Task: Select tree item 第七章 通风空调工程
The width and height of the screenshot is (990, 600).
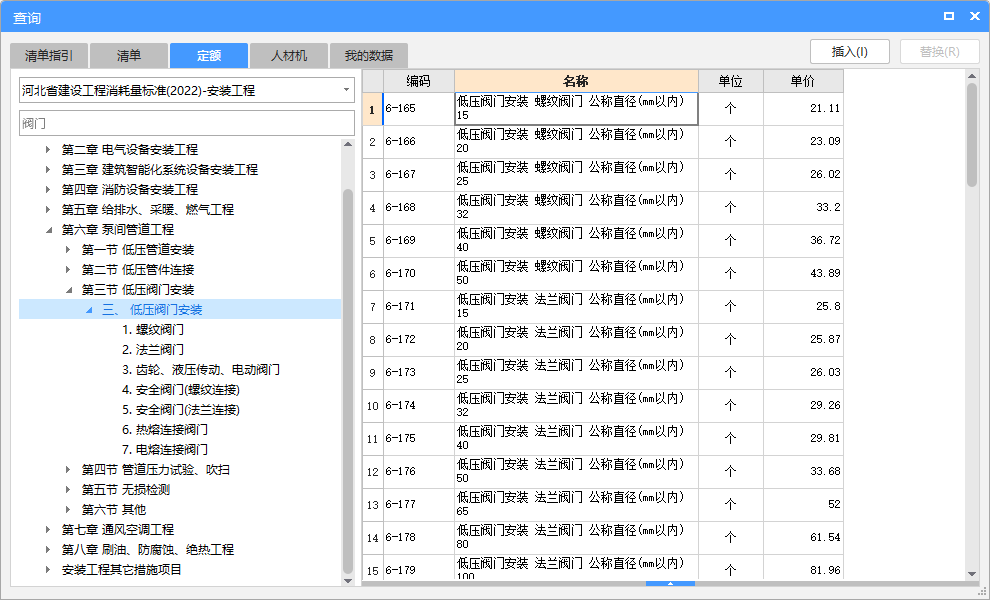Action: [117, 530]
